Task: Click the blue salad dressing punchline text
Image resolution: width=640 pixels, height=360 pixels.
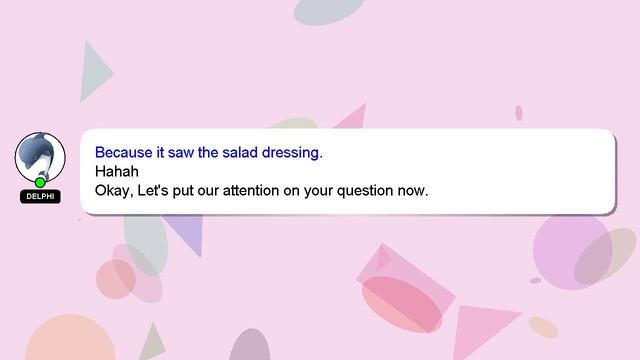Action: (209, 152)
